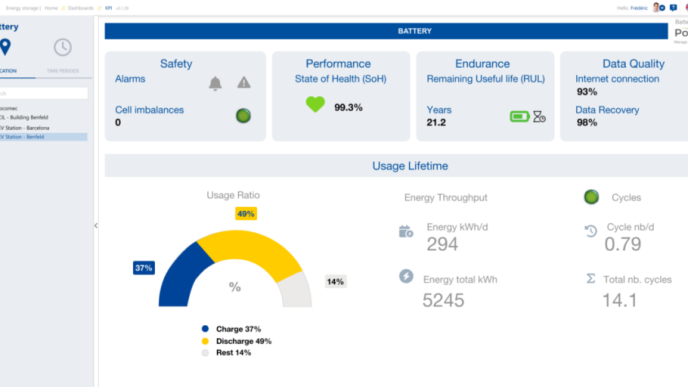Click the calendar icon beside Energy kWh/d
The height and width of the screenshot is (387, 688).
[406, 231]
